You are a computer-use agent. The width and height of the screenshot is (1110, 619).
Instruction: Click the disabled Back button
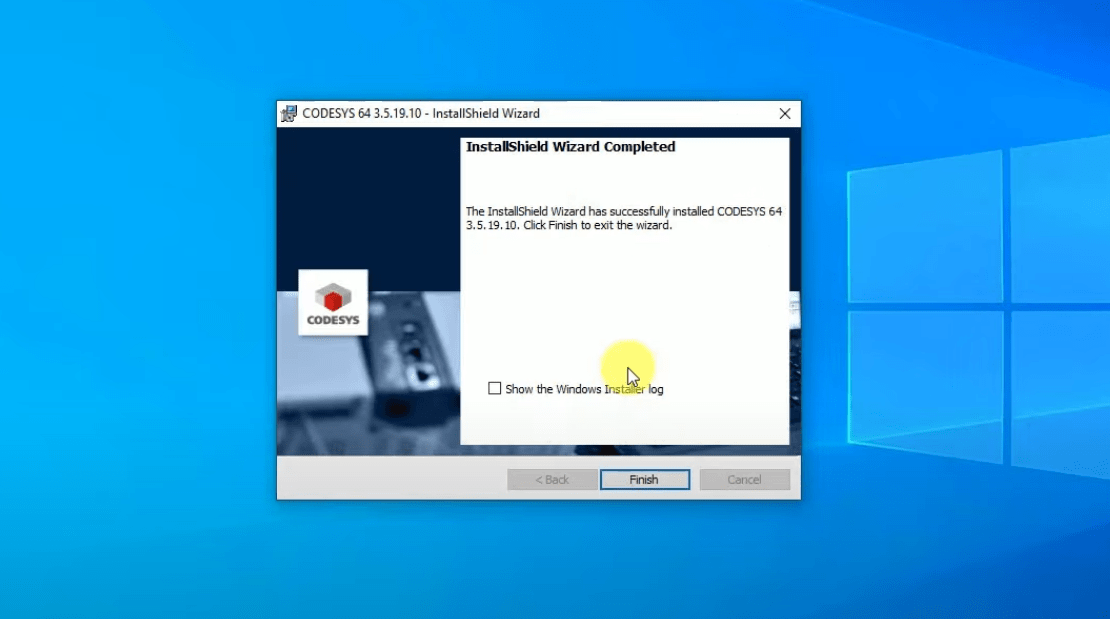[x=550, y=479]
